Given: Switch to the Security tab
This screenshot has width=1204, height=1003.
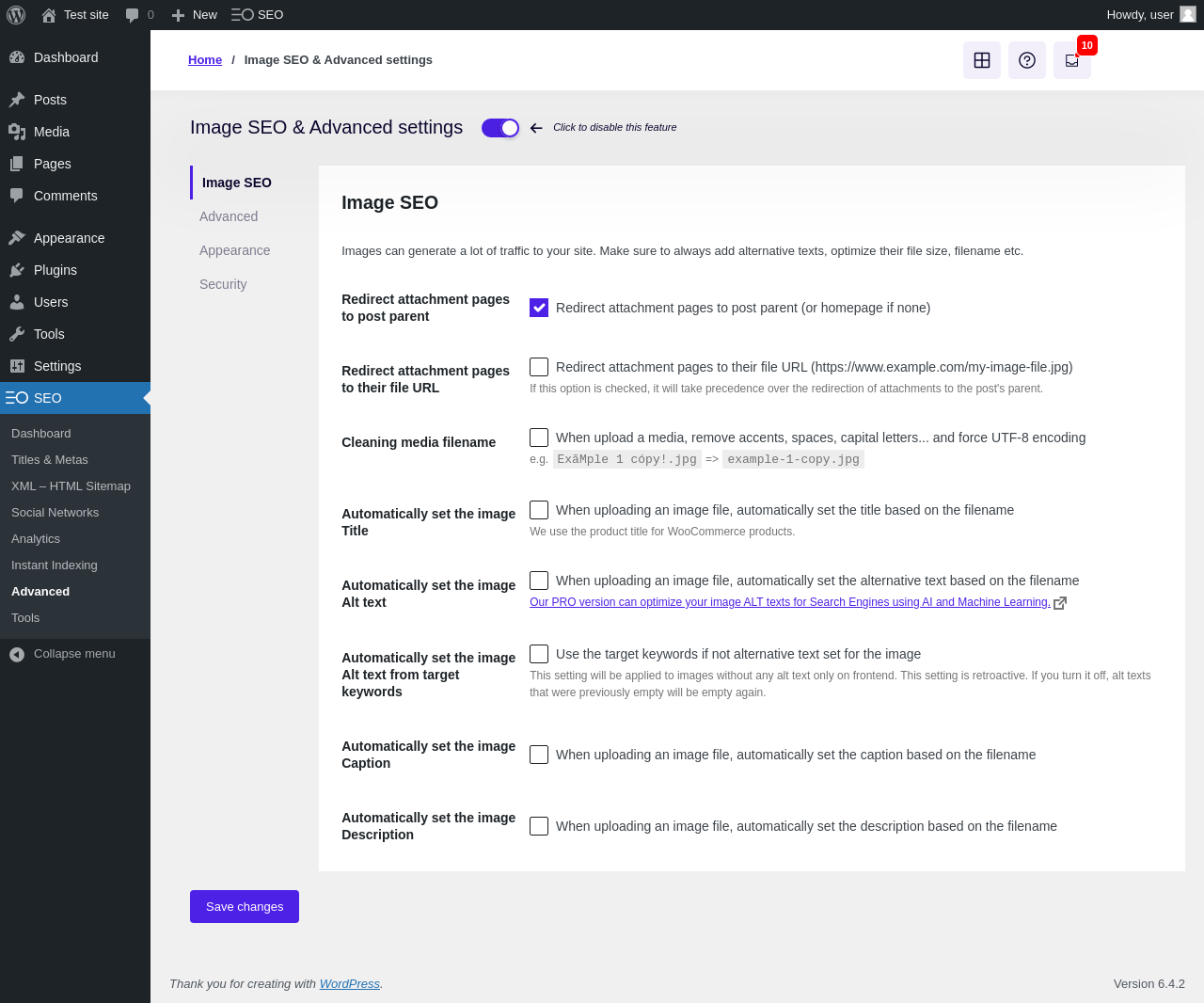Looking at the screenshot, I should (223, 284).
